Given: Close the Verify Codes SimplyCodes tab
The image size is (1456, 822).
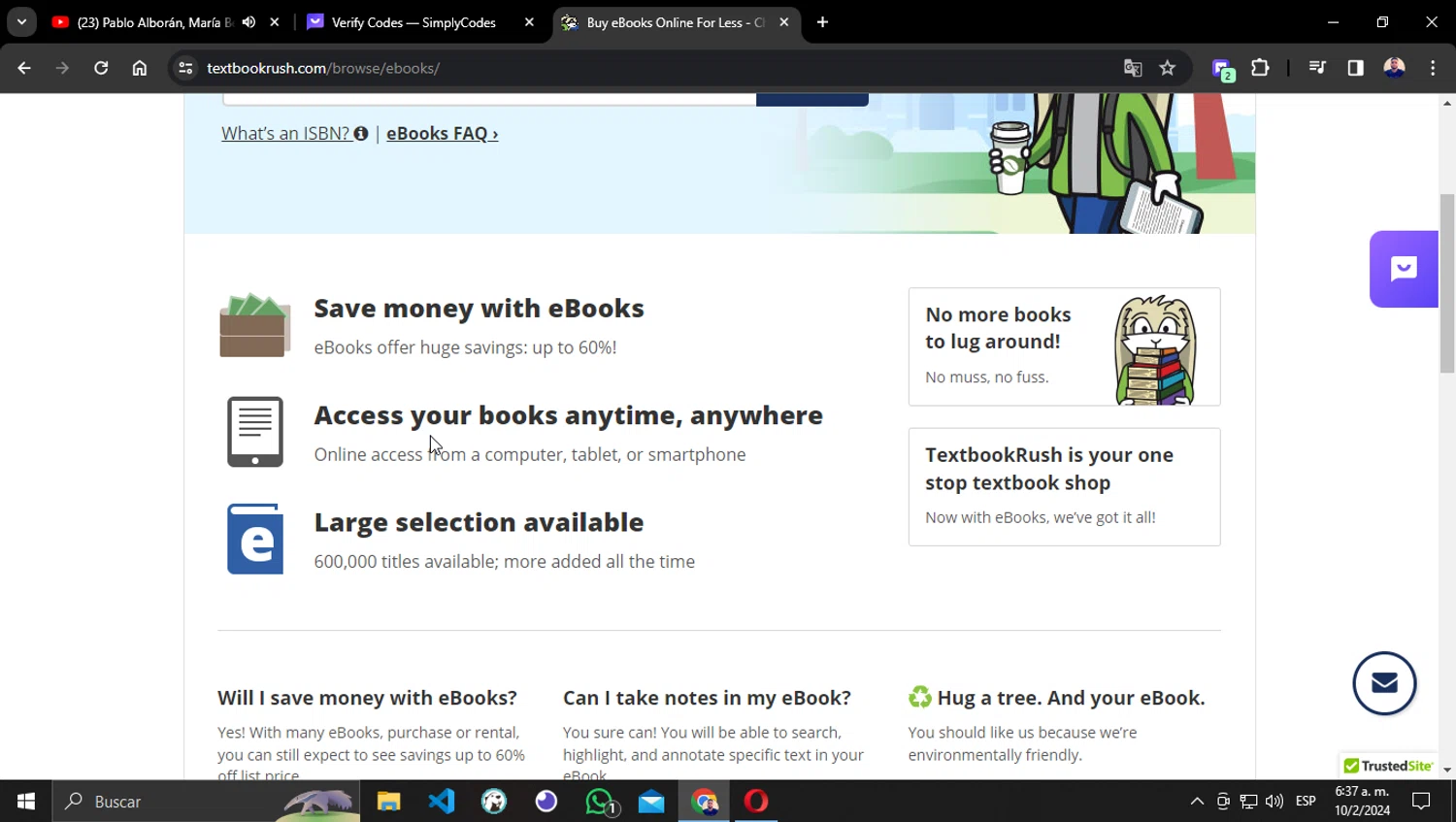Looking at the screenshot, I should click(x=529, y=22).
